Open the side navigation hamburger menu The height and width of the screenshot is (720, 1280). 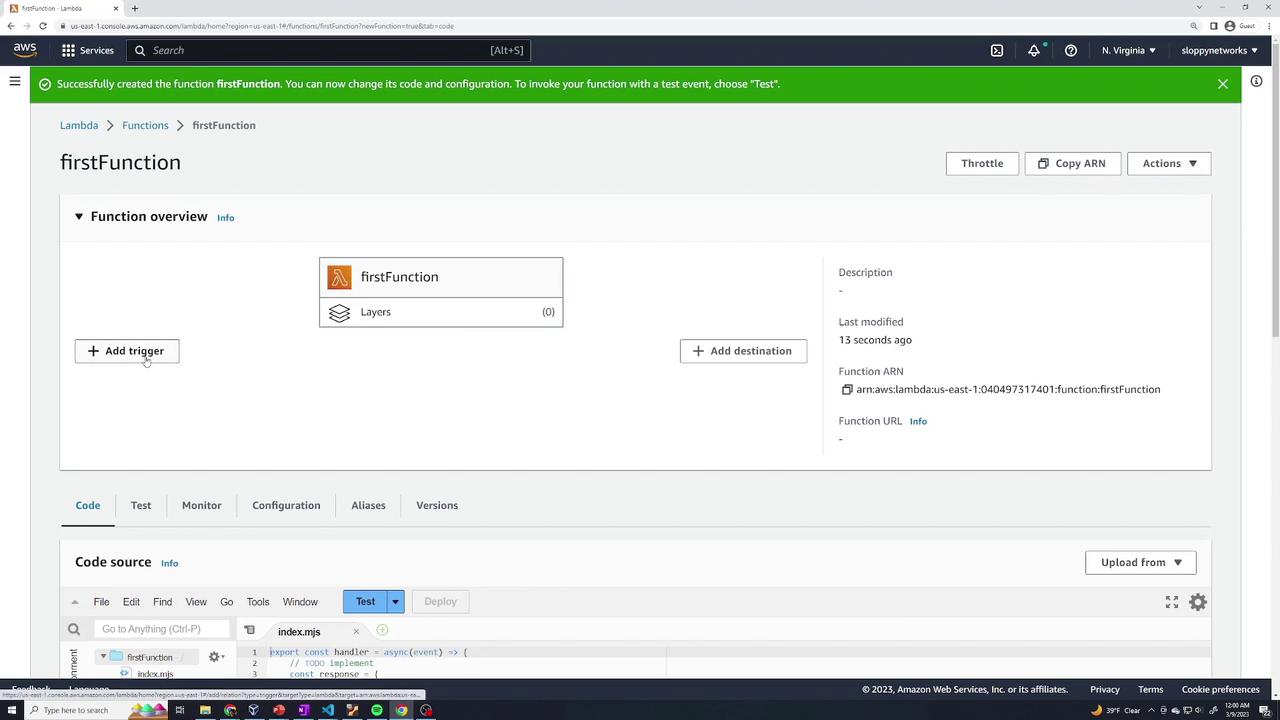click(15, 81)
